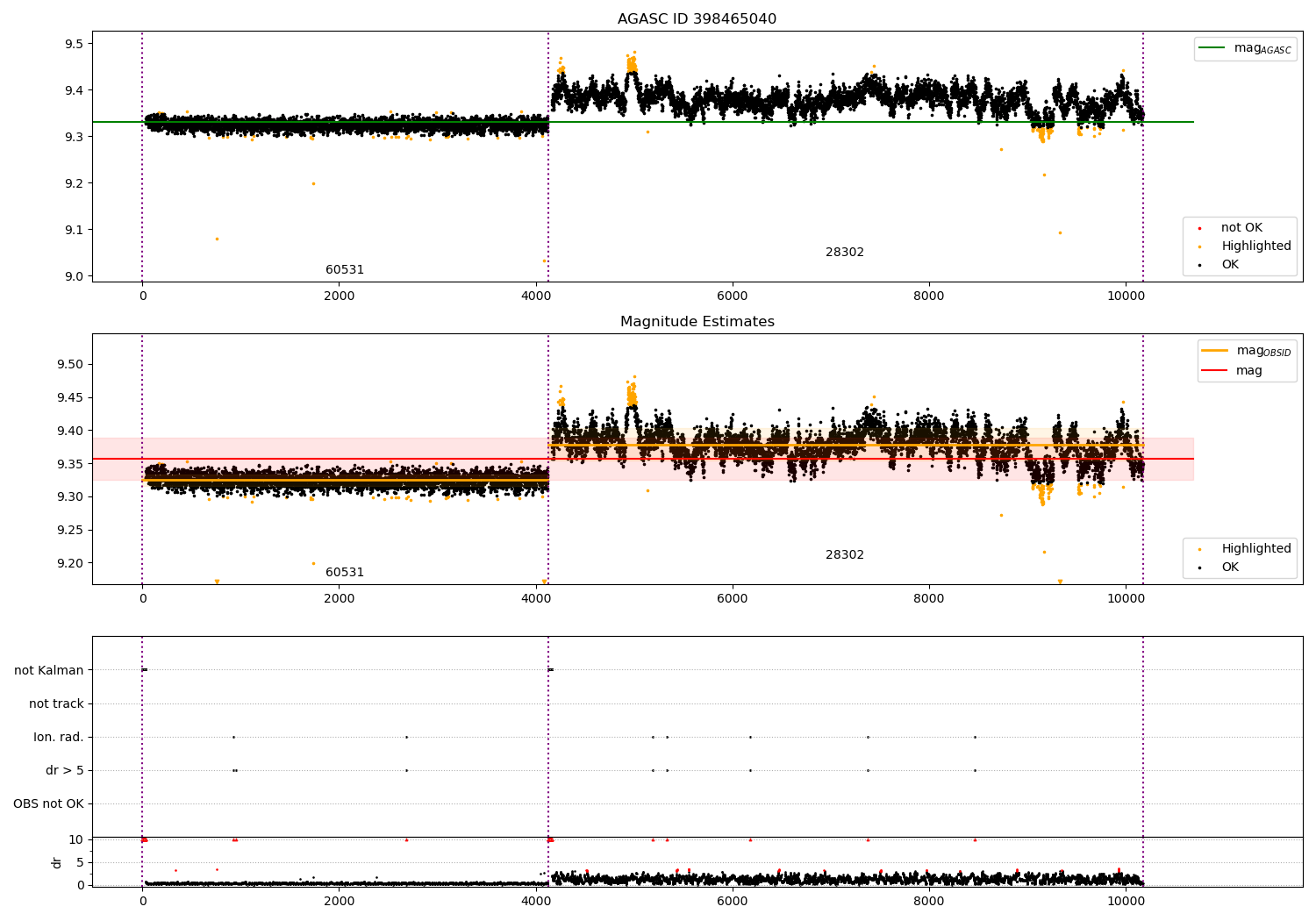Click the 9.35 tick on middle plot y-axis
This screenshot has width=1316, height=921.
[x=69, y=464]
